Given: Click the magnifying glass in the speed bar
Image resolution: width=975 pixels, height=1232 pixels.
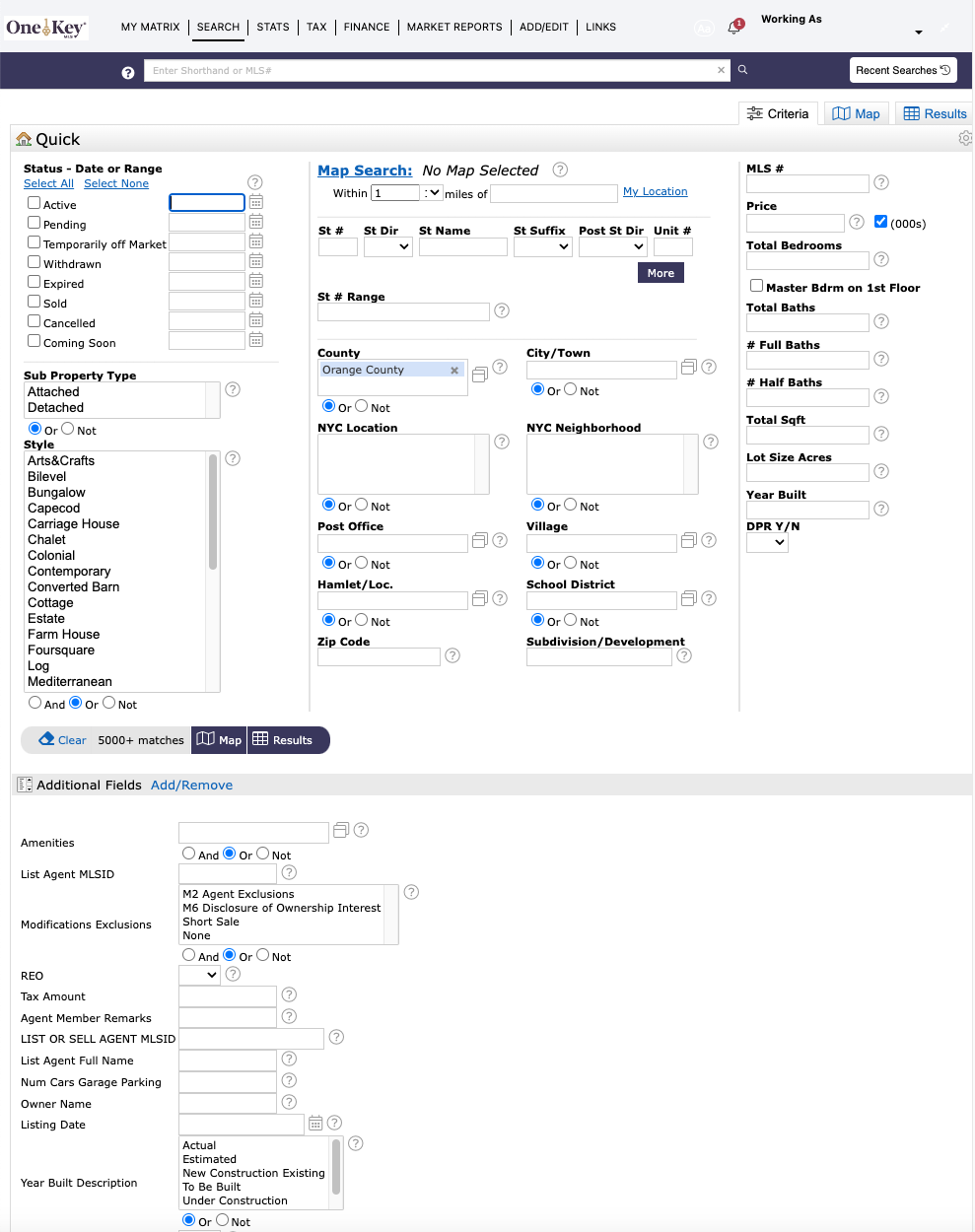Looking at the screenshot, I should click(741, 70).
